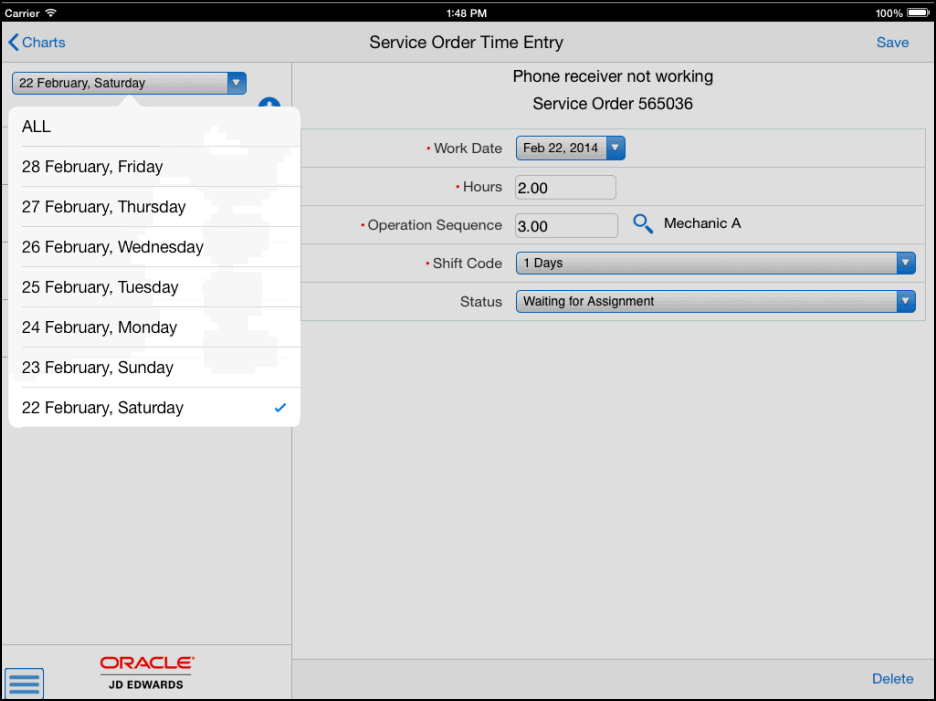Delete this time entry
The height and width of the screenshot is (701, 936).
point(892,679)
